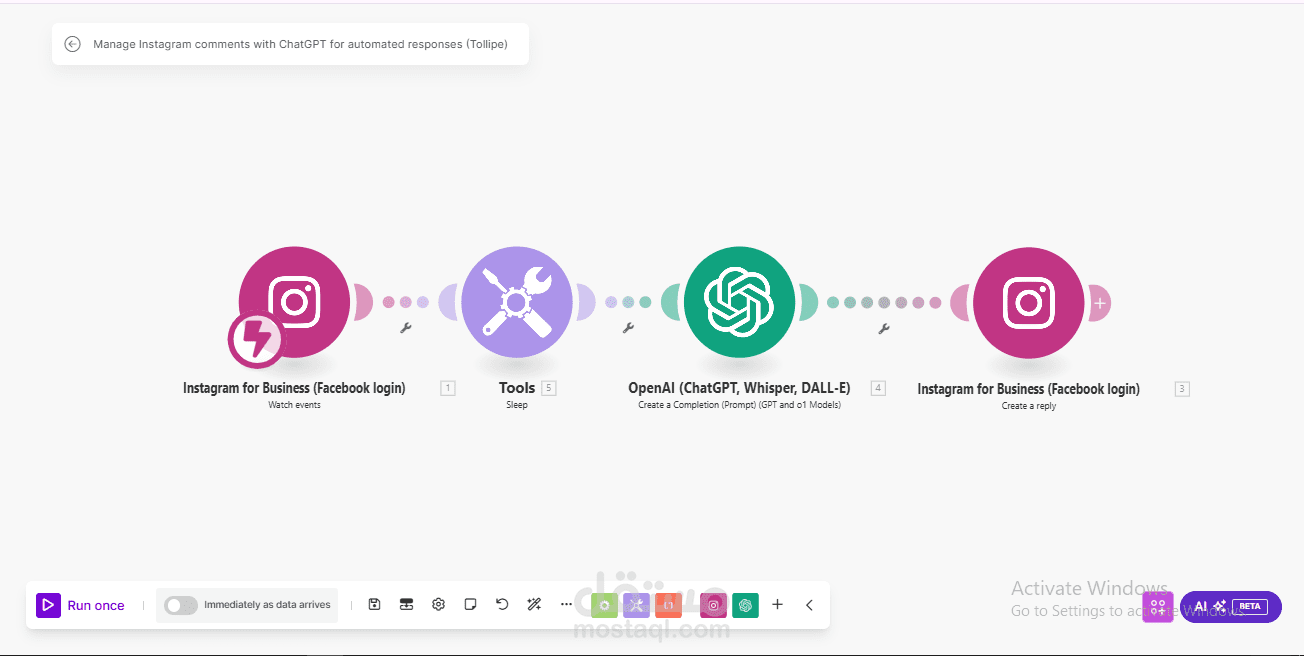Go back using the arrow beside the scenario title
The width and height of the screenshot is (1304, 656).
tap(72, 44)
